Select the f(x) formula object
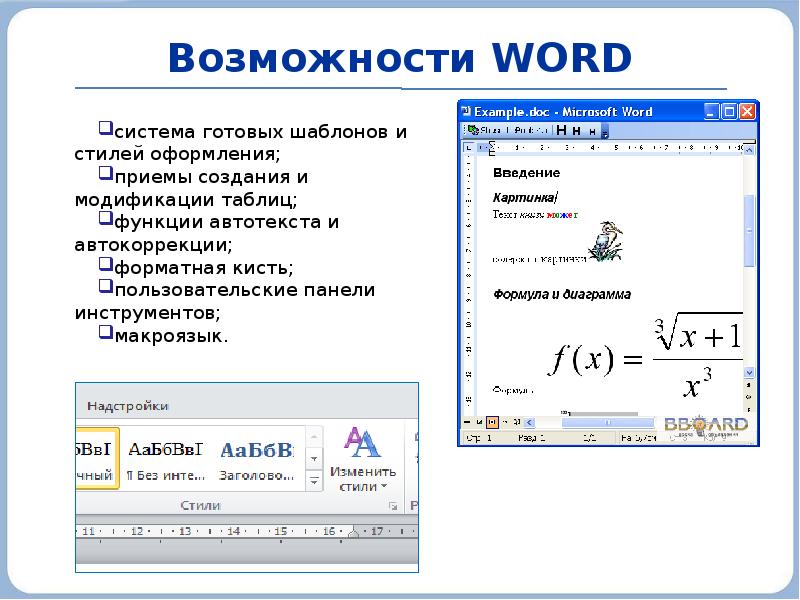The width and height of the screenshot is (800, 600). [x=645, y=356]
